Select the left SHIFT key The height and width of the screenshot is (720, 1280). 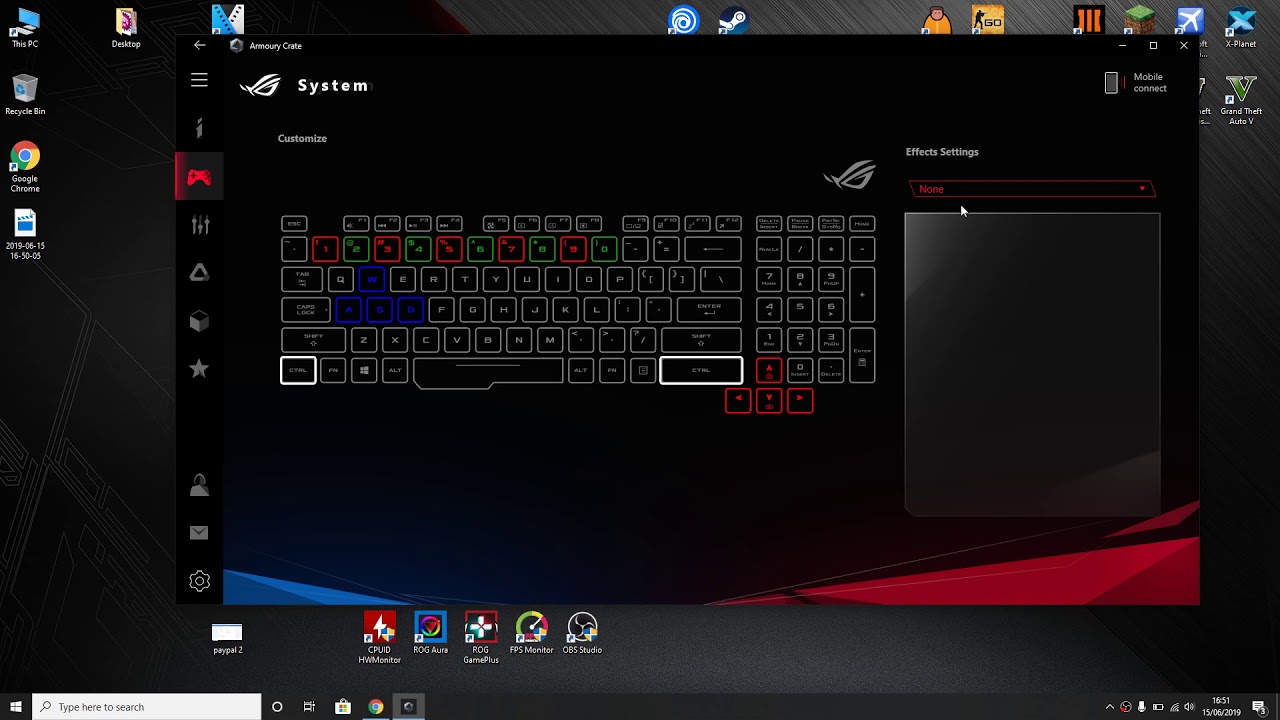(313, 340)
